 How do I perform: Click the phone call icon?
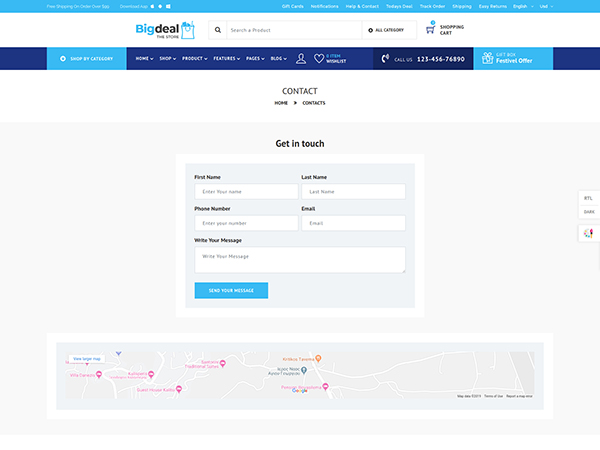[x=385, y=59]
